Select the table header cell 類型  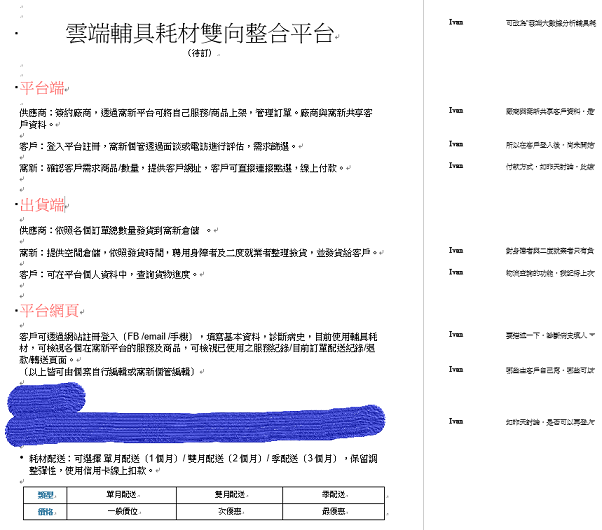click(x=45, y=495)
